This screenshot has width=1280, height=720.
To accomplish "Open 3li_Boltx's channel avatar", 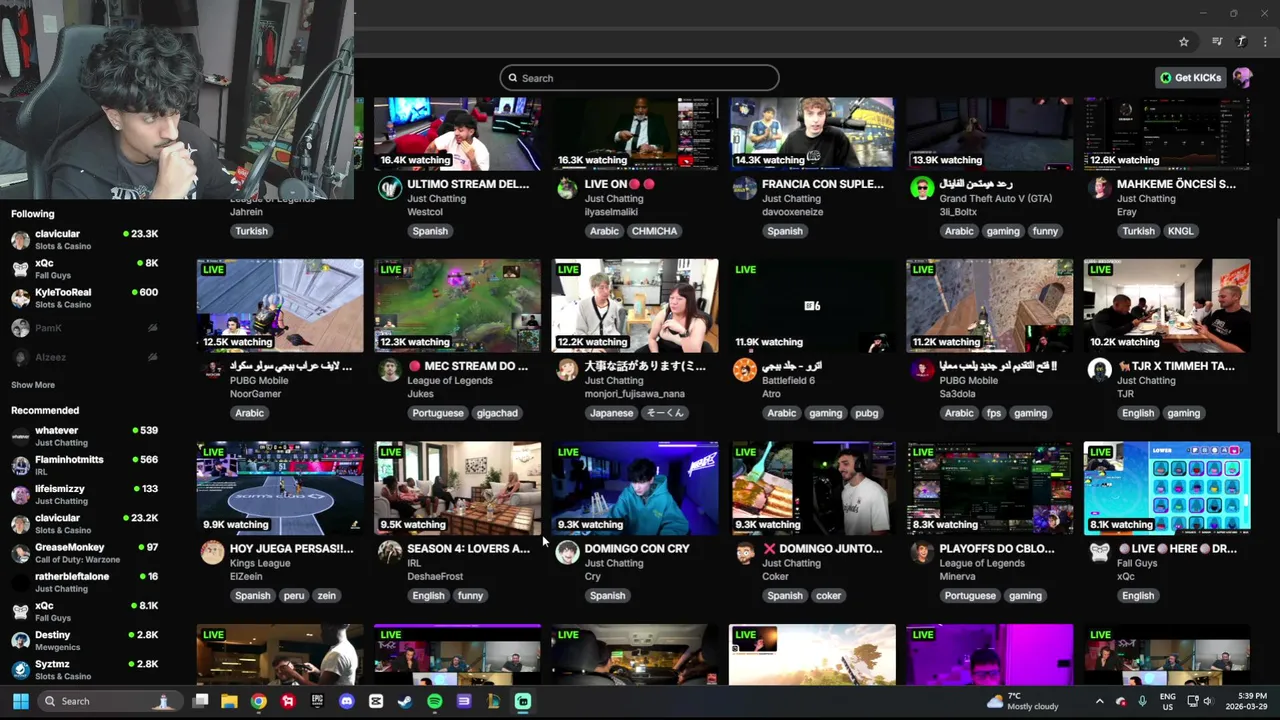I will click(922, 187).
